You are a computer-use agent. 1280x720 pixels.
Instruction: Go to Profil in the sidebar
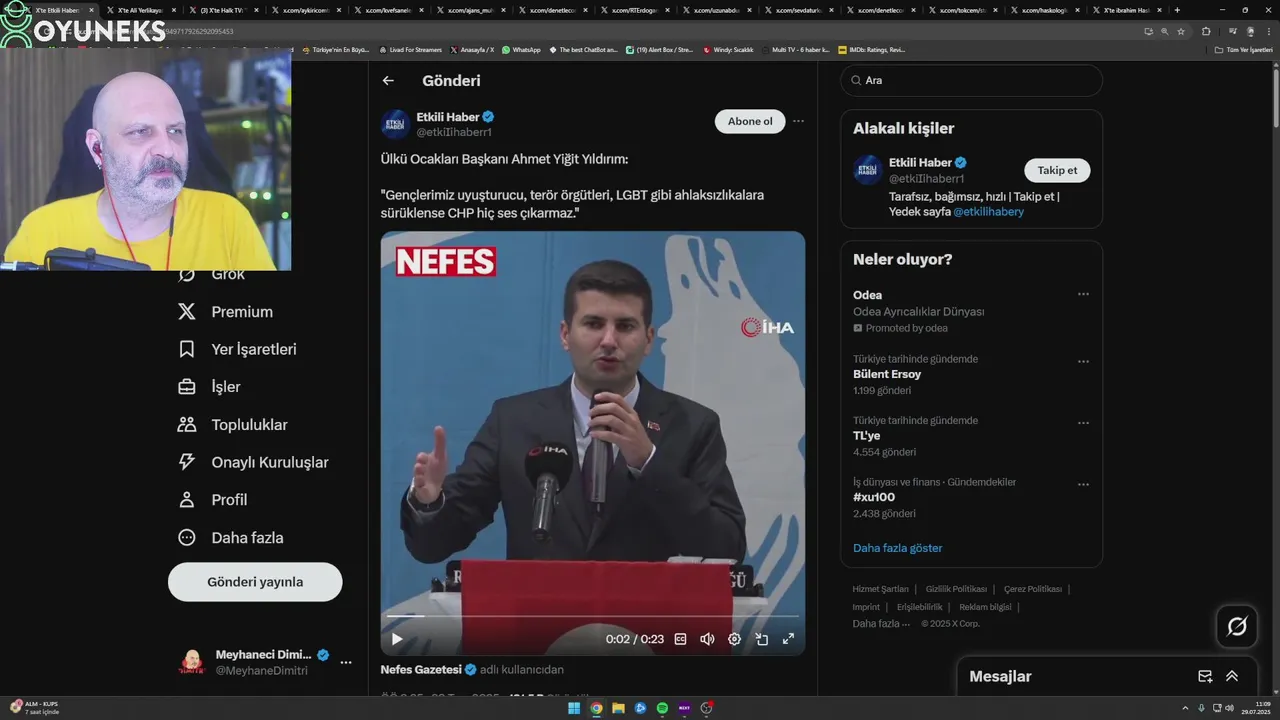point(212,500)
